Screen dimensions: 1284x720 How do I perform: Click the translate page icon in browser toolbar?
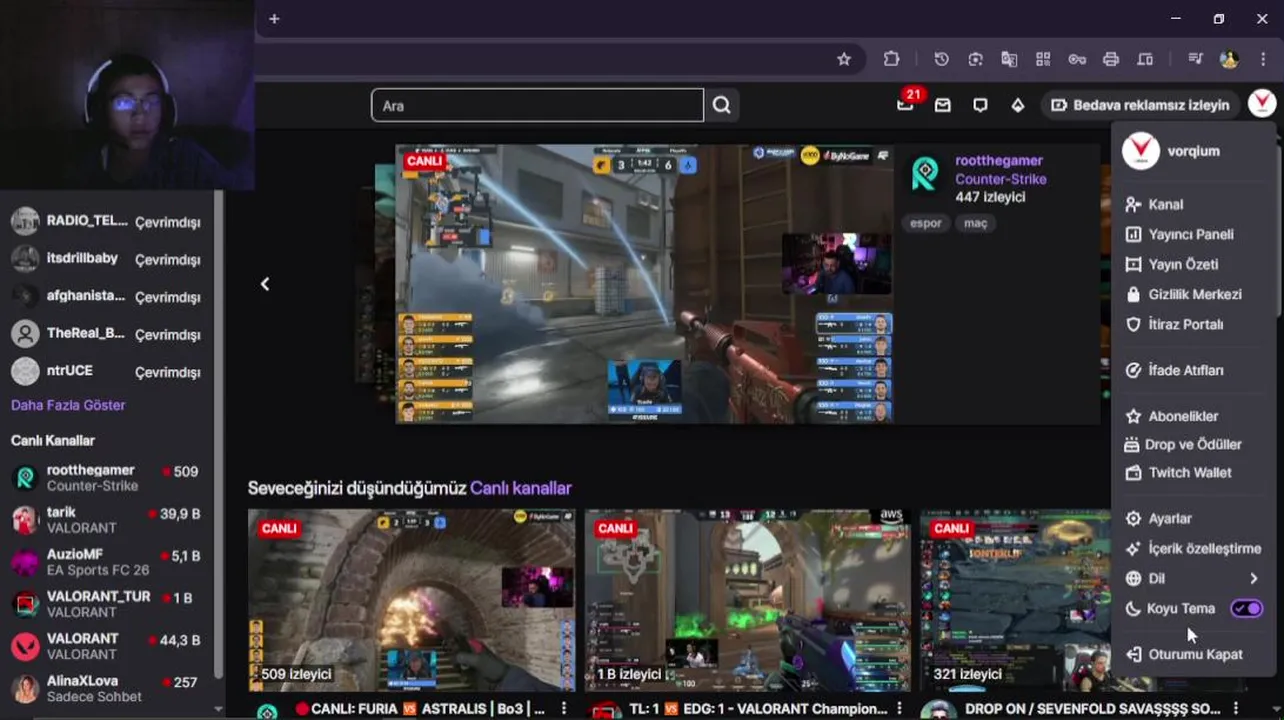tap(1009, 59)
